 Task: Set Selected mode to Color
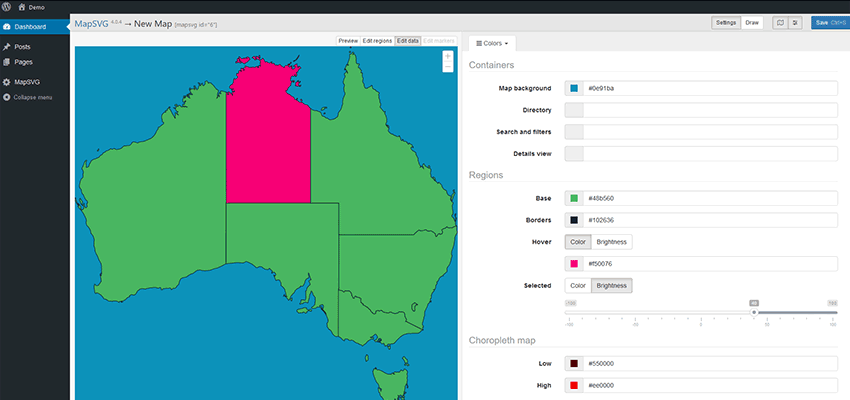click(577, 285)
